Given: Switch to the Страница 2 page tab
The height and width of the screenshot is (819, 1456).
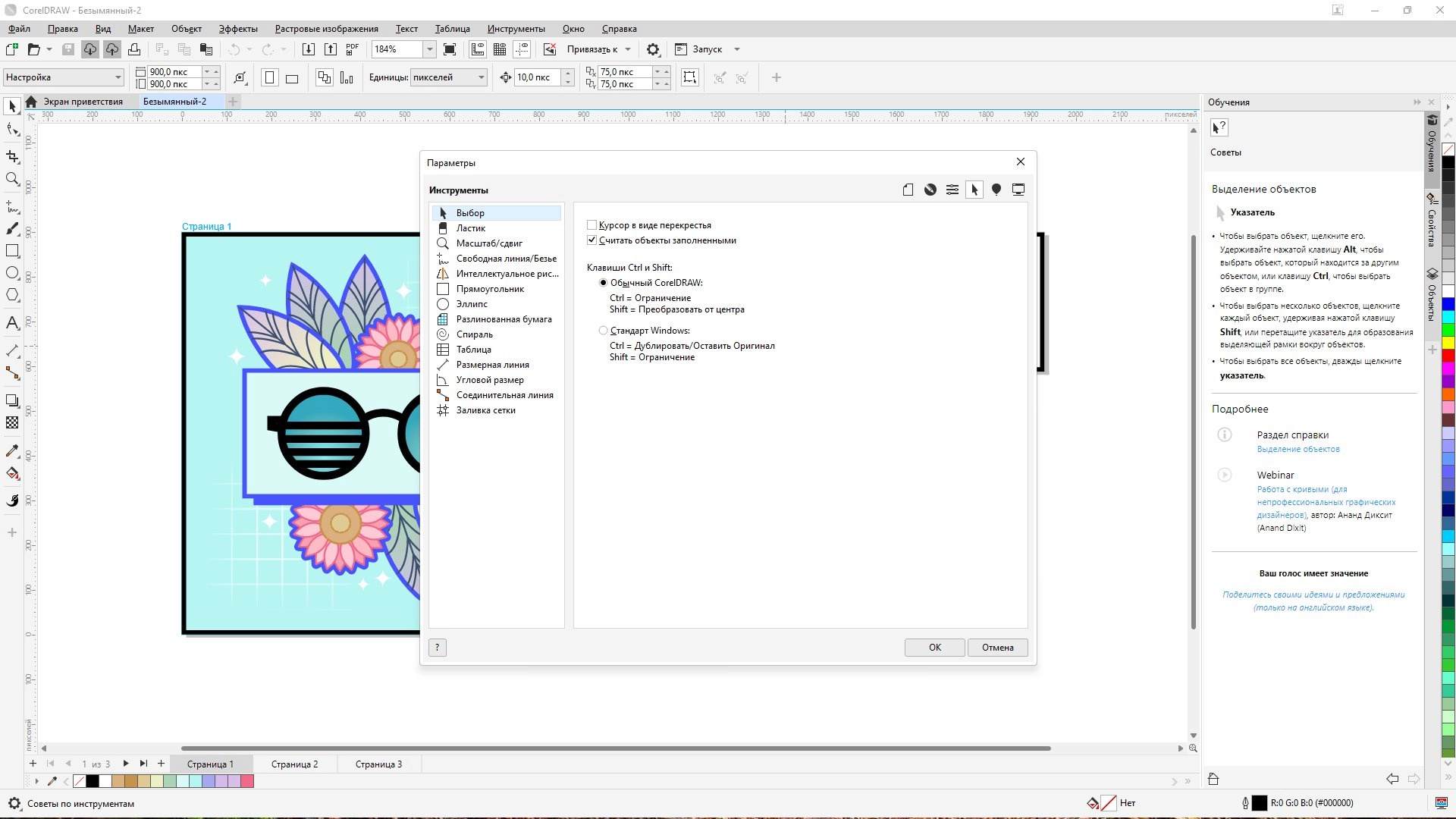Looking at the screenshot, I should tap(294, 764).
